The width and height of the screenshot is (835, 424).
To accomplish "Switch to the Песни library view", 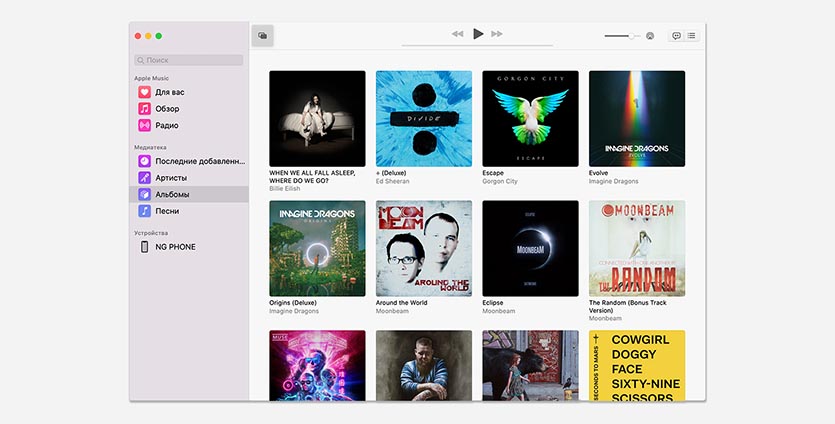I will (x=189, y=211).
